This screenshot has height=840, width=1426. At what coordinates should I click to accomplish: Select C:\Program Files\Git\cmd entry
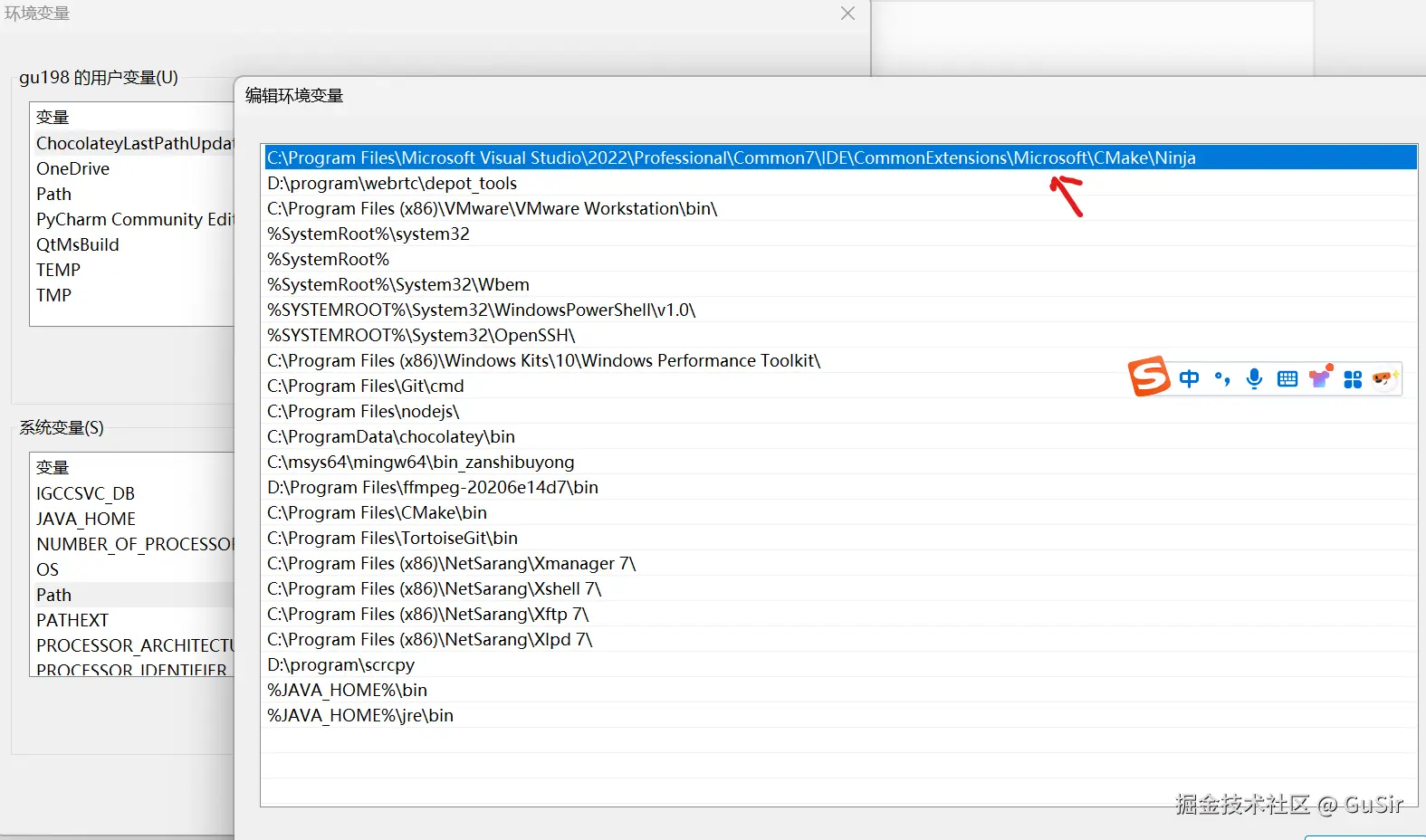coord(839,386)
